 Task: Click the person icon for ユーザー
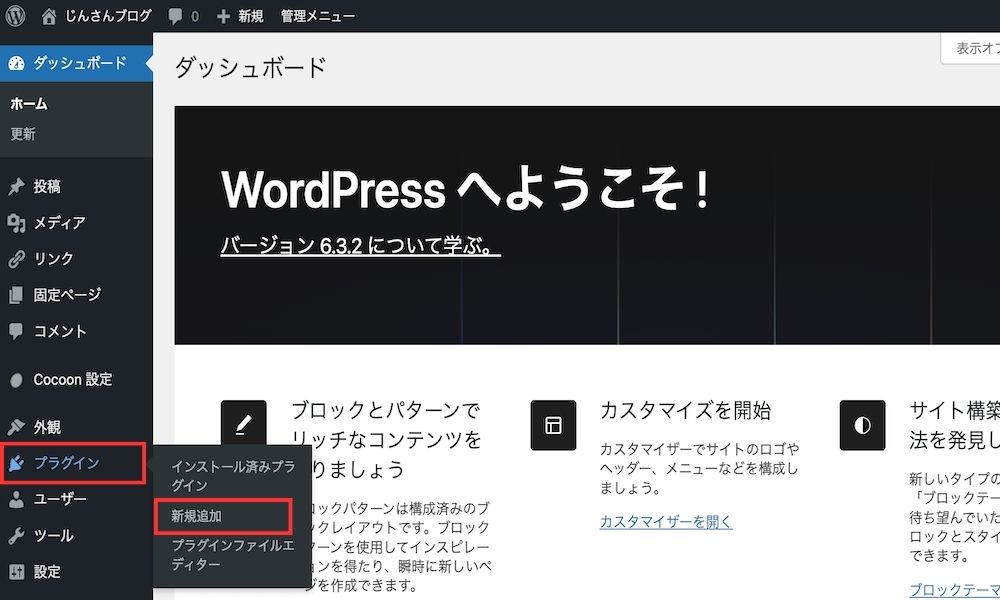16,499
